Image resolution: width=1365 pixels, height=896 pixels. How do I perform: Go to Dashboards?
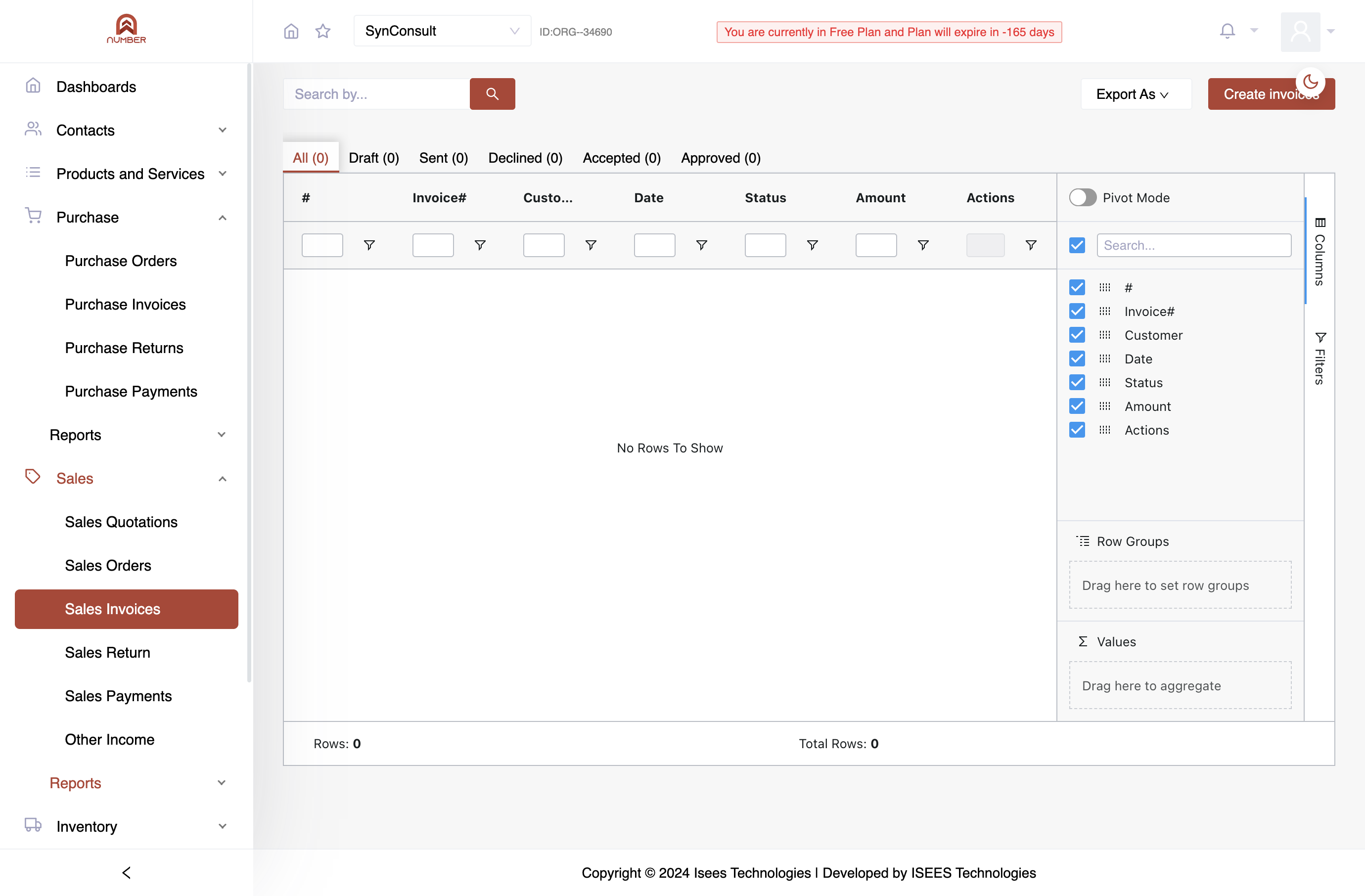point(96,87)
